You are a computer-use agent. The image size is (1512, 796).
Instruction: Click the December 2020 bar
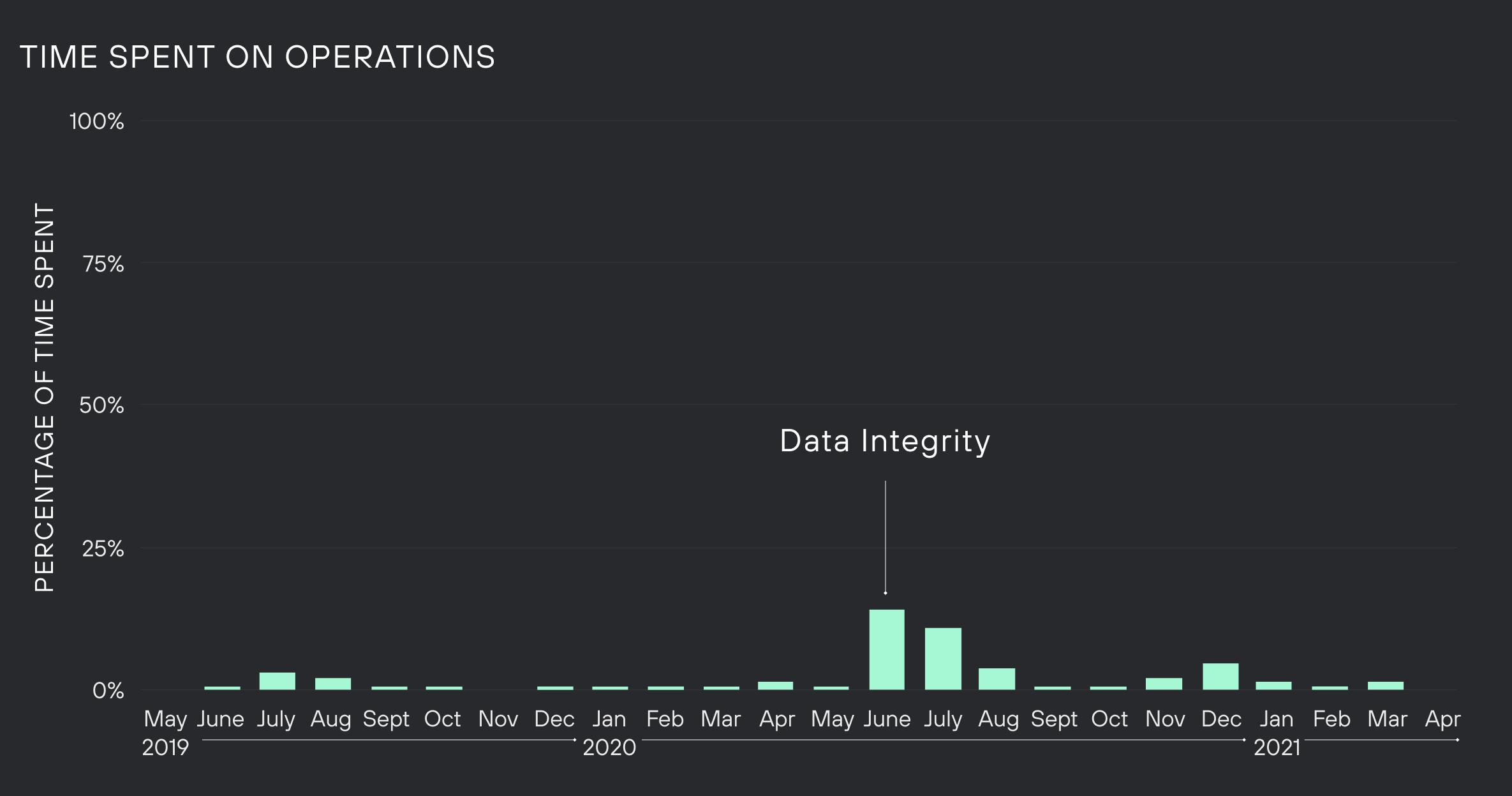1220,677
